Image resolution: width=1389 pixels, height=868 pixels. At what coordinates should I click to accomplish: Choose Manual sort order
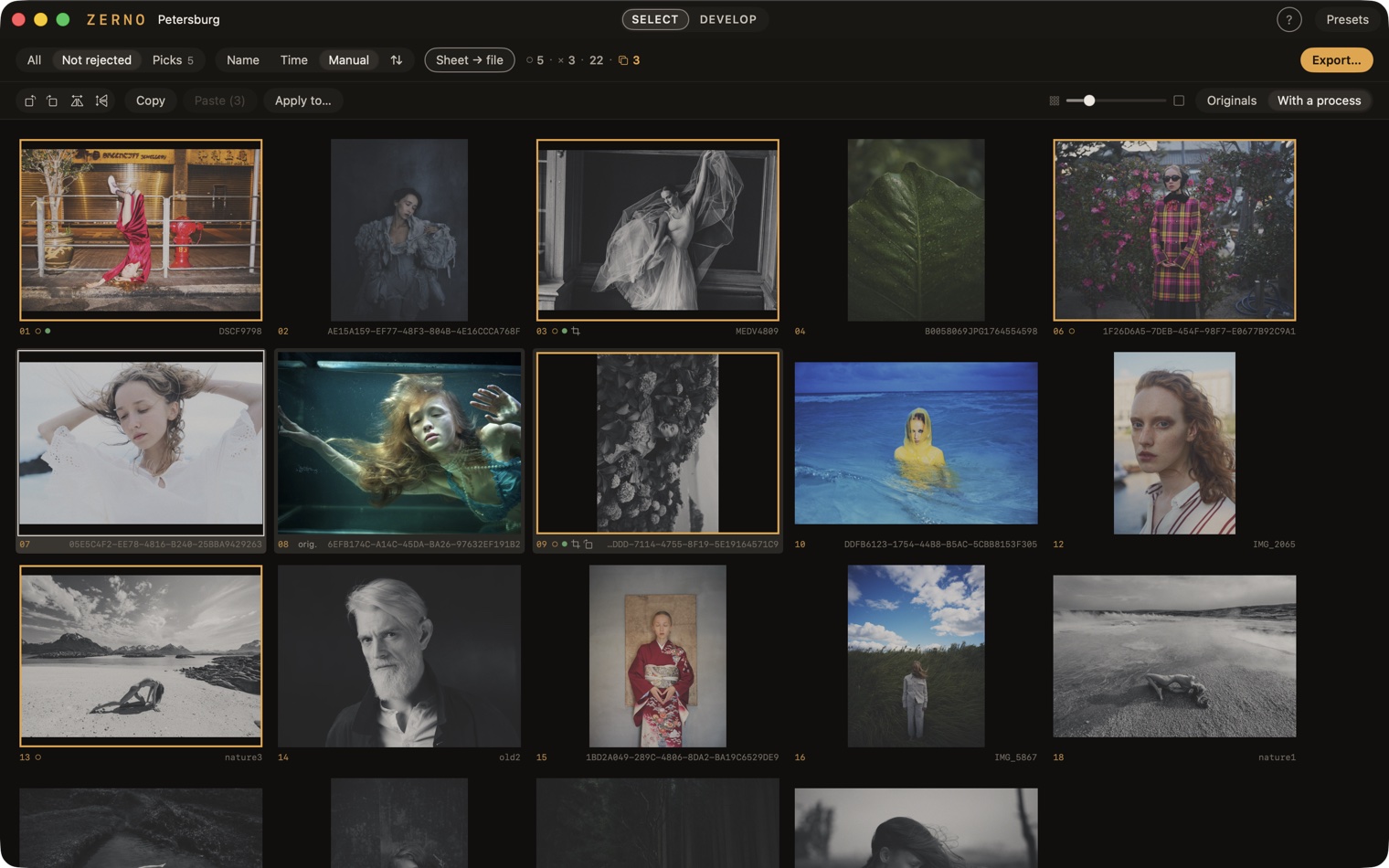coord(349,60)
